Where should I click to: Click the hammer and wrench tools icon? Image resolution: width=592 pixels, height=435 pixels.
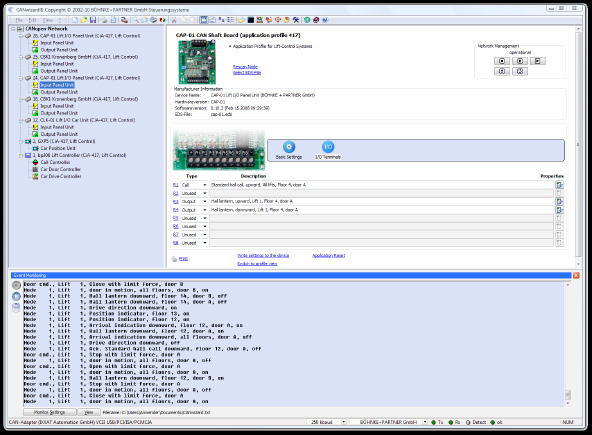pos(296,20)
